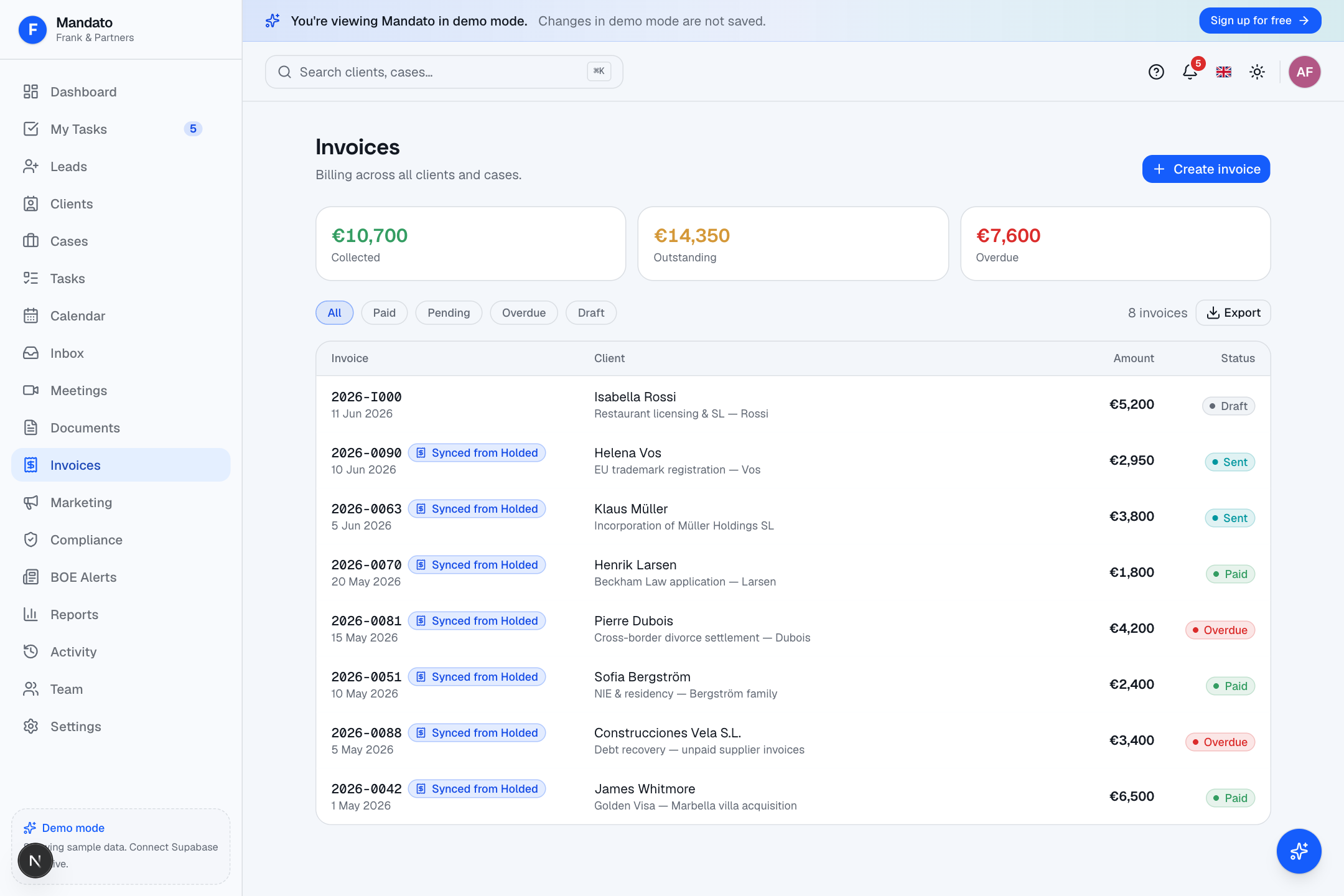Click Construcciones Vela S.L. client name
Screen dimensions: 1344x896
[x=668, y=733]
